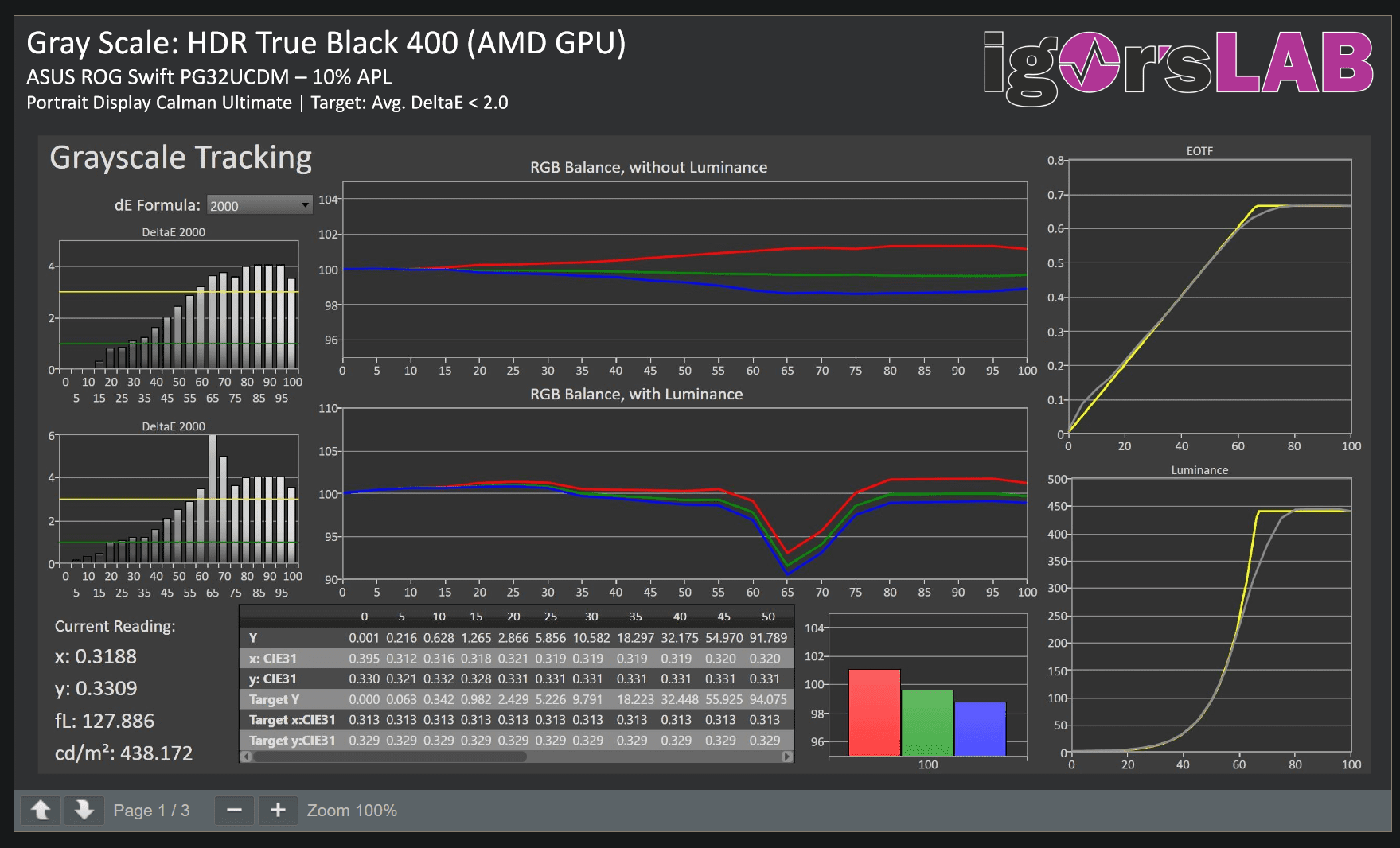
Task: Click the Target y:CIE31 row header
Action: click(292, 741)
